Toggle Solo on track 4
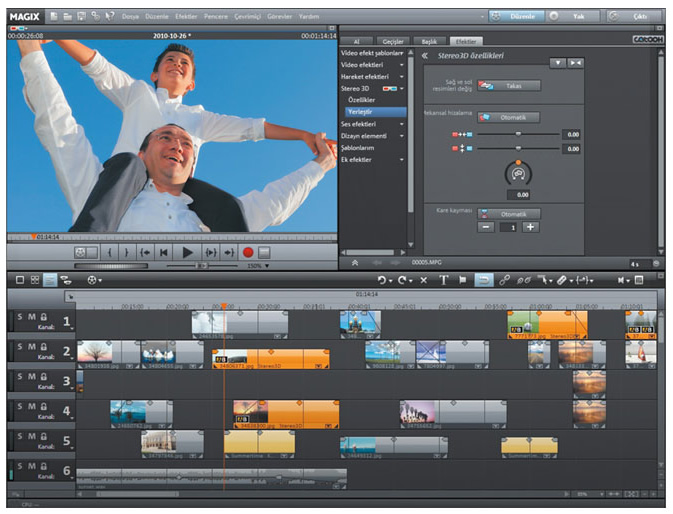The image size is (673, 514). 20,406
